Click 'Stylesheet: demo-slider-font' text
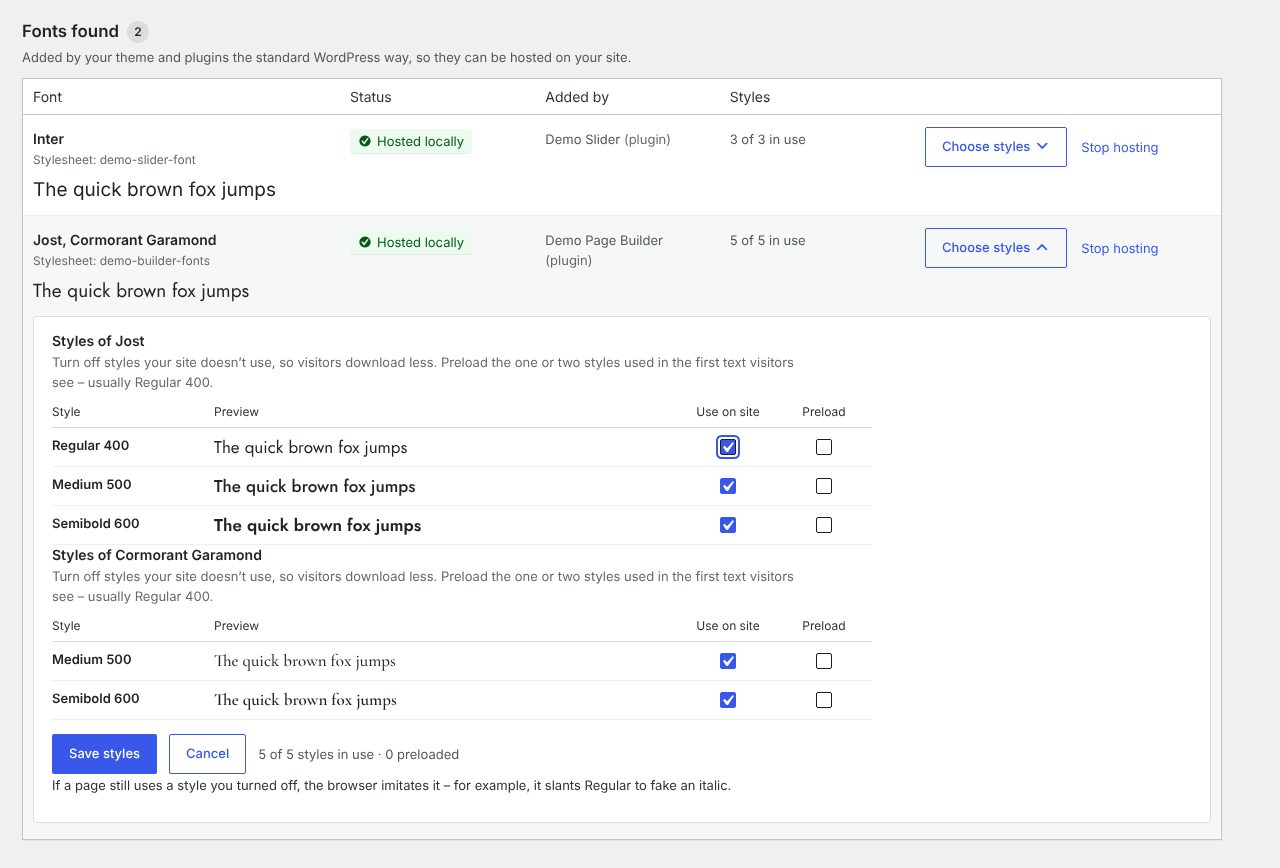The height and width of the screenshot is (868, 1280). pos(114,160)
